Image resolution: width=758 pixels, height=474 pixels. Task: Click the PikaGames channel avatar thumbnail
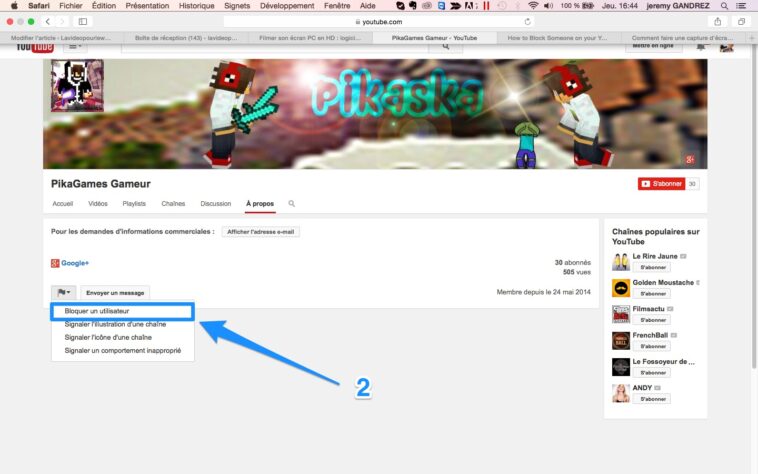tap(77, 85)
